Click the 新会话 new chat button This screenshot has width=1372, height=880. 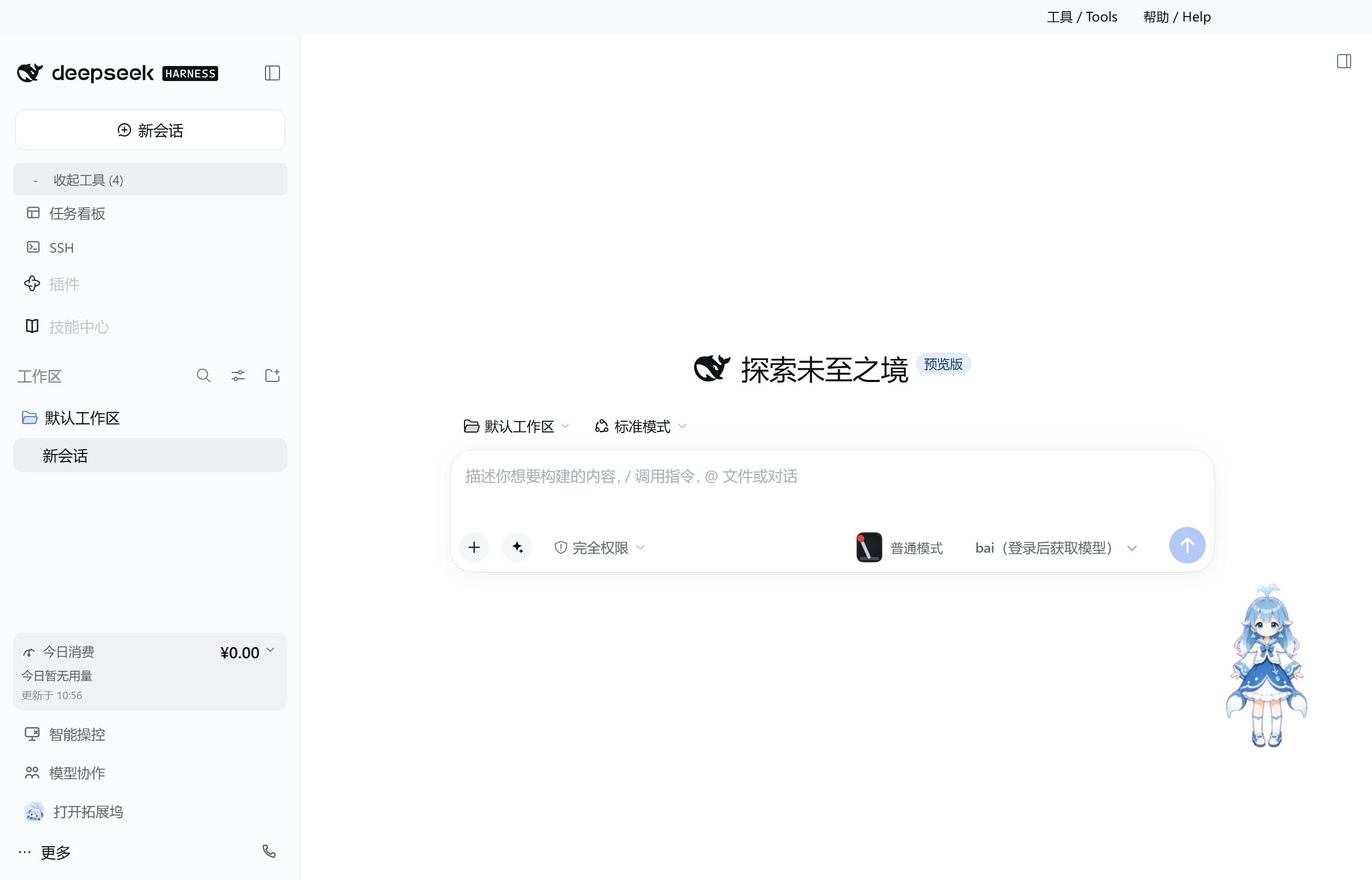tap(150, 130)
